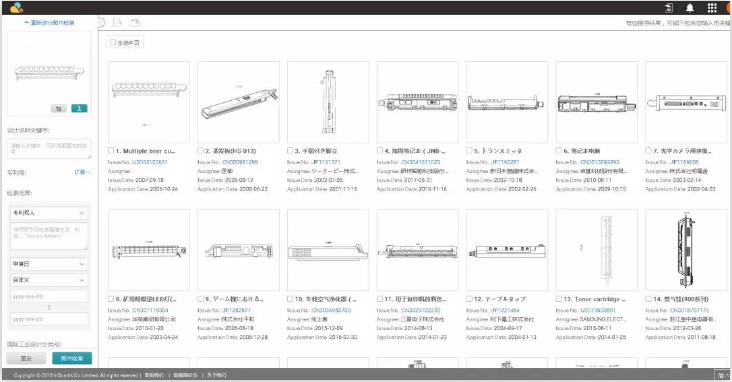Click the redo image search link

(x=49, y=22)
